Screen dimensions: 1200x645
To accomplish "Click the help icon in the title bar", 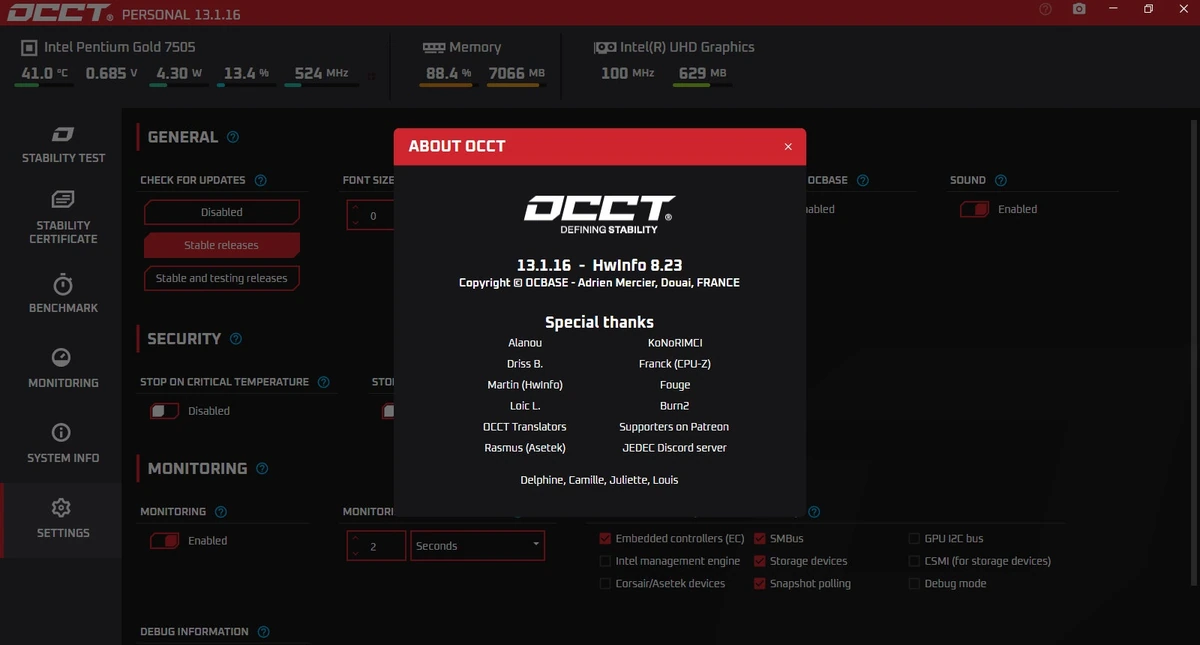I will [x=1045, y=9].
